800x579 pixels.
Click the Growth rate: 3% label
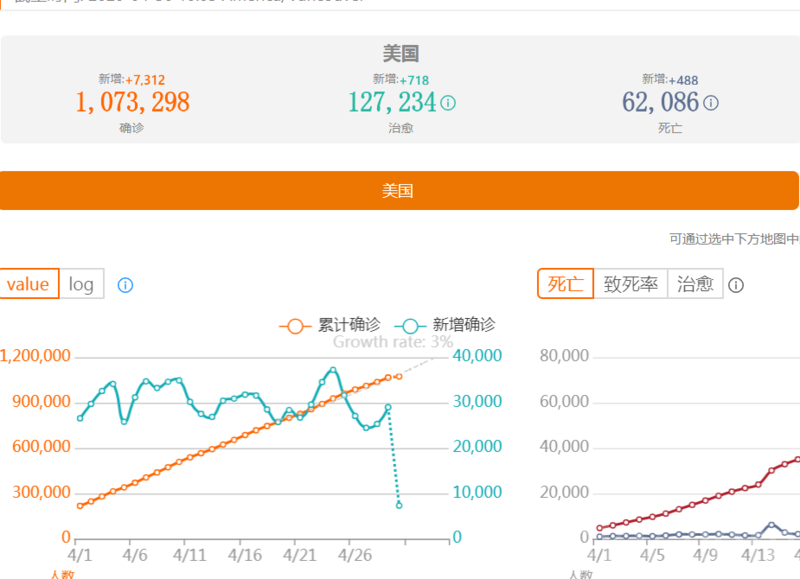tap(392, 342)
